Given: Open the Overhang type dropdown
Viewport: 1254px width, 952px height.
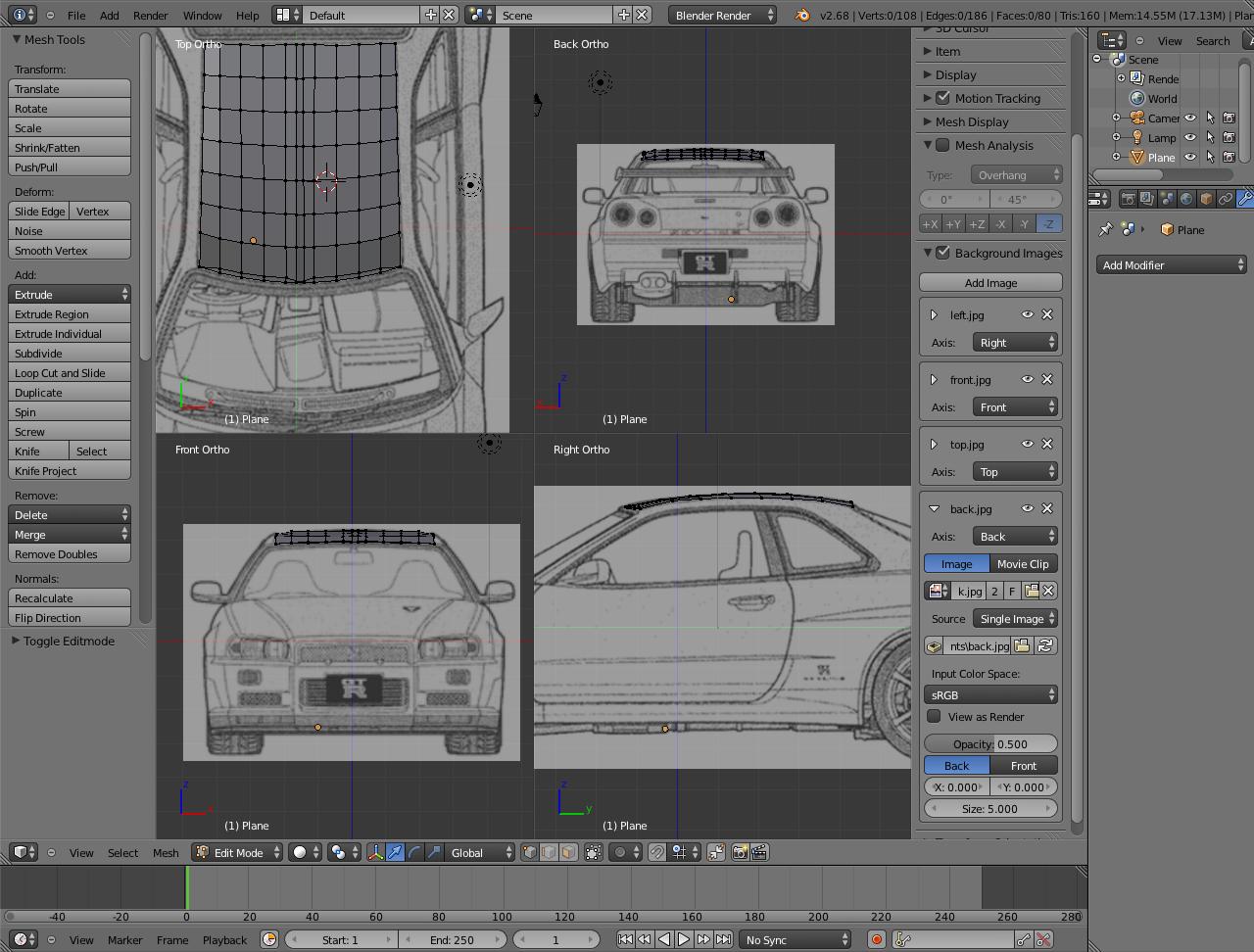Looking at the screenshot, I should tap(1017, 174).
